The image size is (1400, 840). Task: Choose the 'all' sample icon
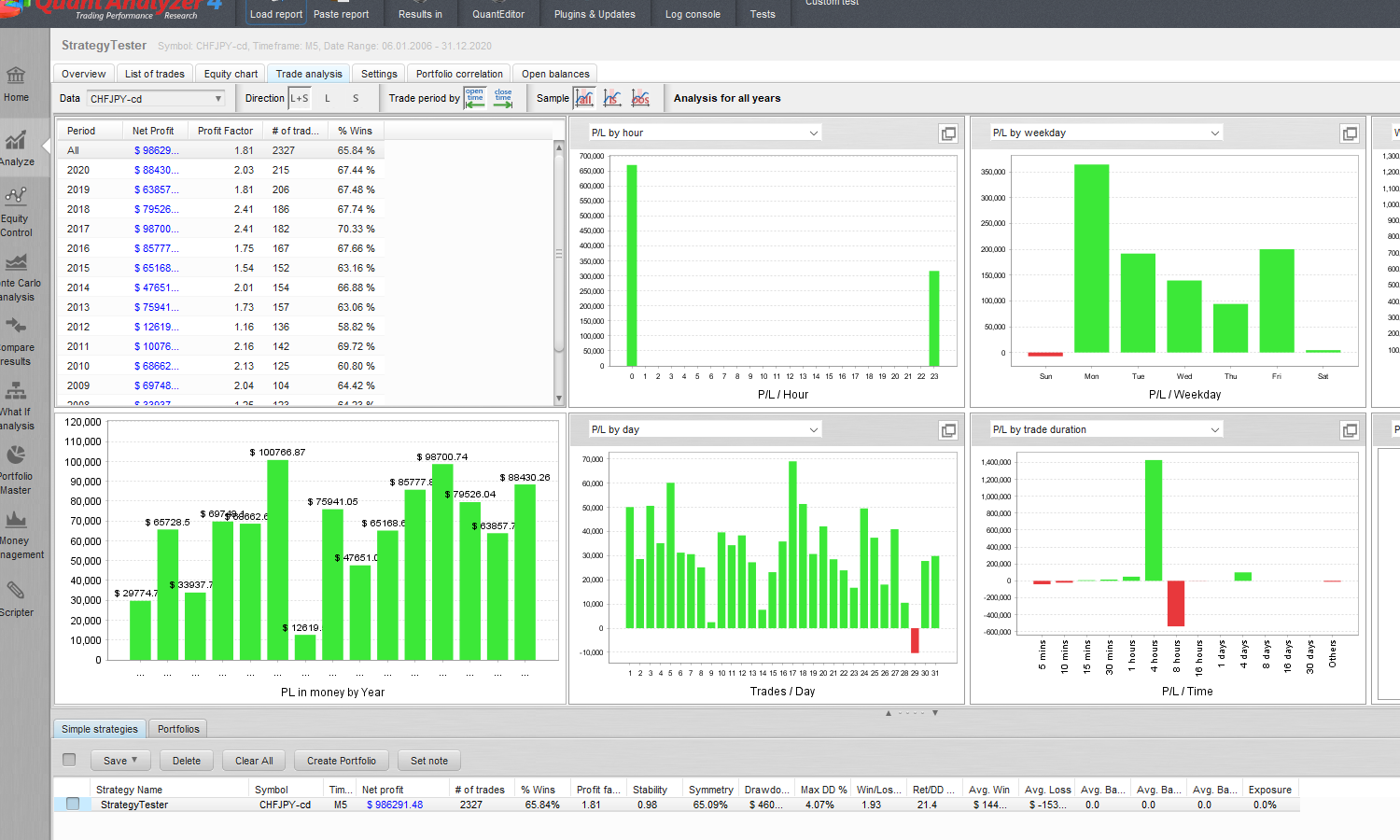point(584,98)
